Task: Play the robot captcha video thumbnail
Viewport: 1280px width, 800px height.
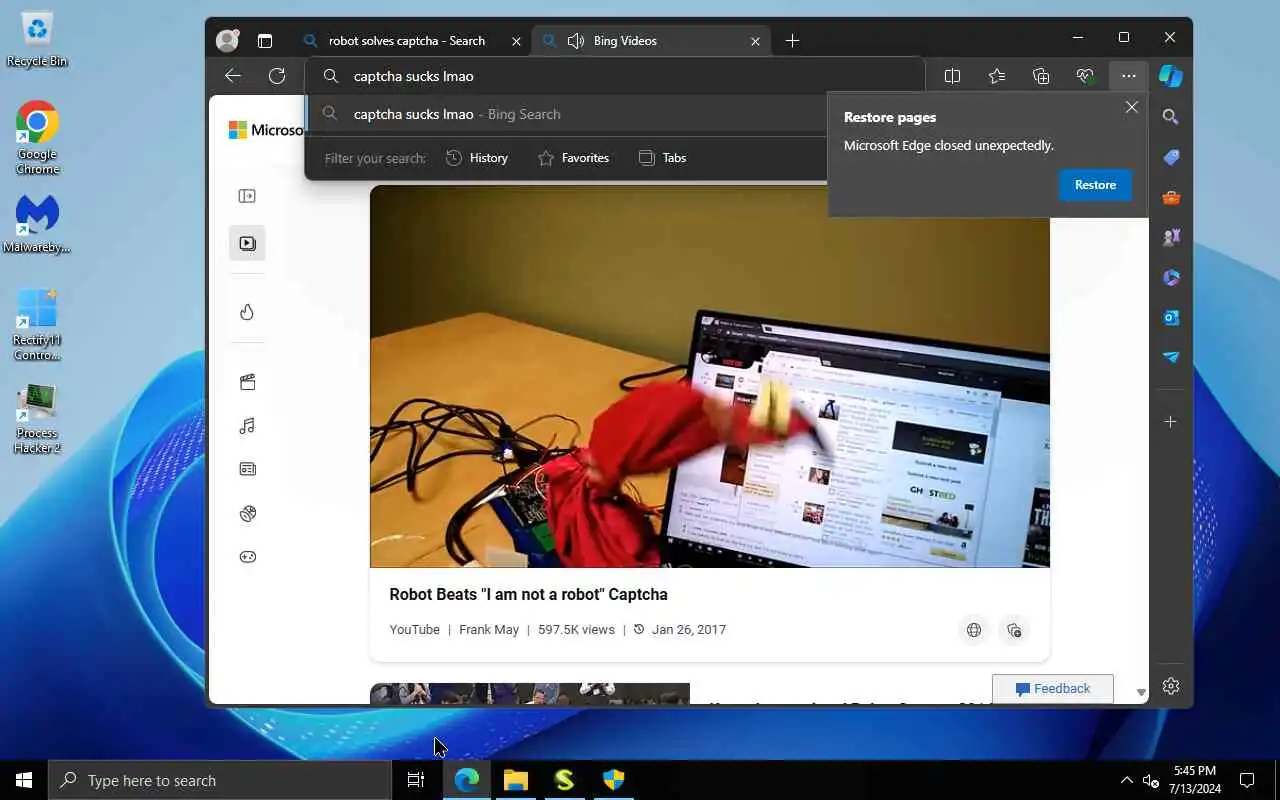Action: point(710,376)
